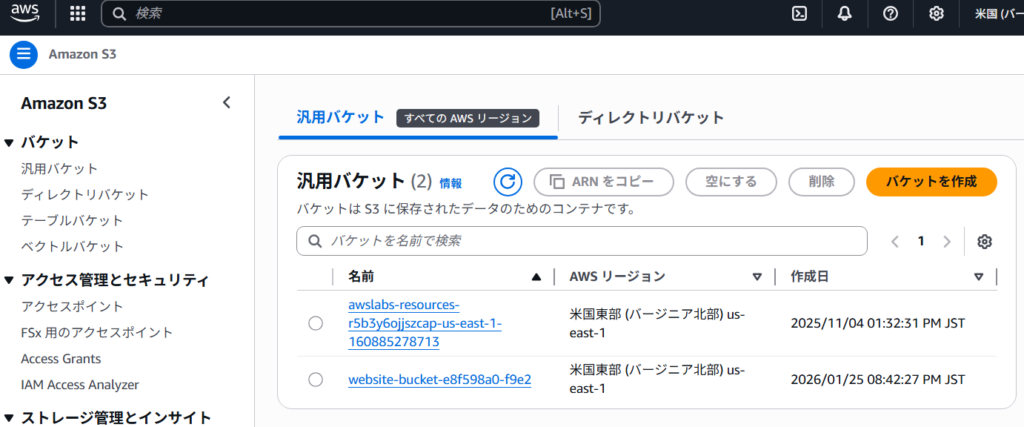This screenshot has width=1024, height=427.
Task: Open bucket table preferences gear
Action: coord(984,241)
